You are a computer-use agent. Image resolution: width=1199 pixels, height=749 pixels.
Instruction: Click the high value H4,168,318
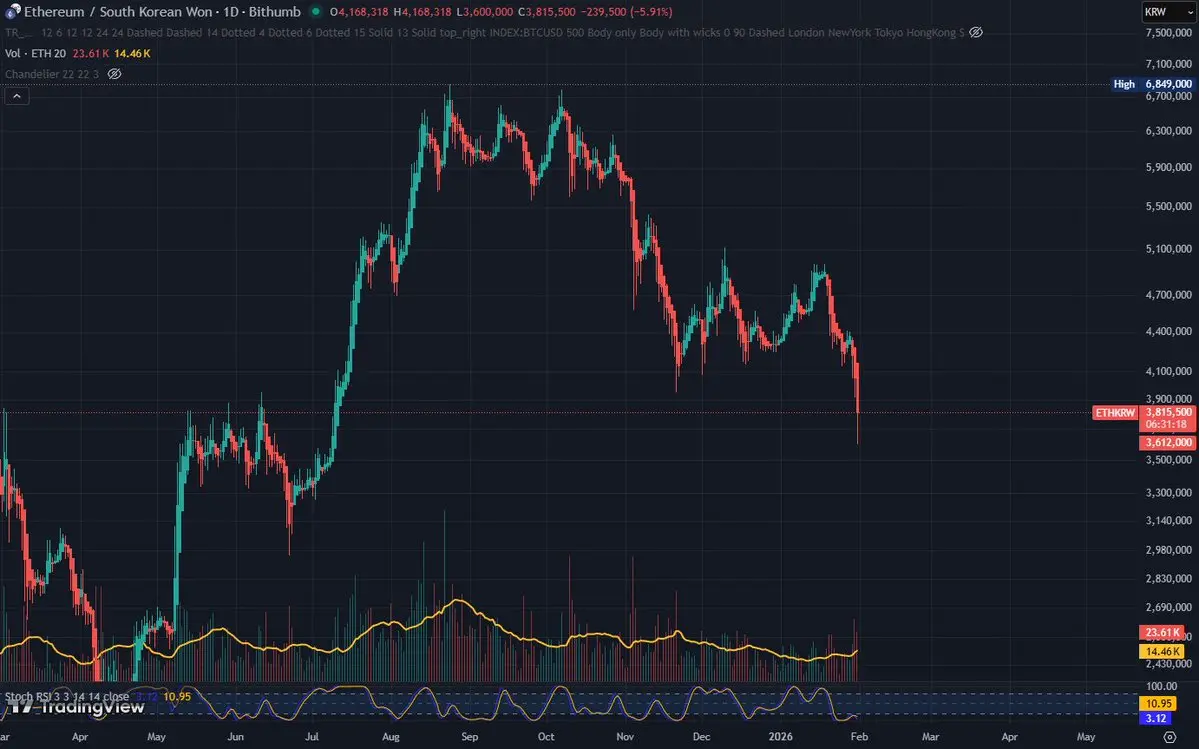pos(422,12)
